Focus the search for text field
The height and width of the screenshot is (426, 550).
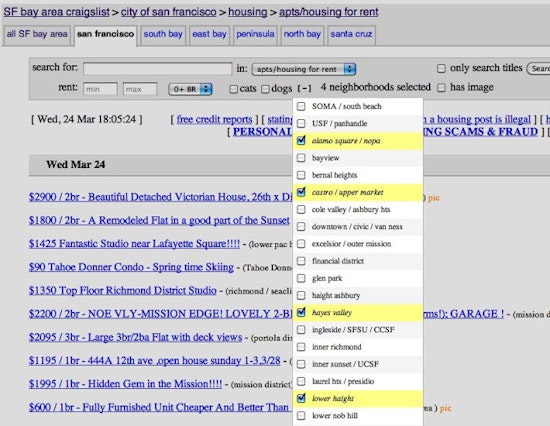[x=157, y=68]
